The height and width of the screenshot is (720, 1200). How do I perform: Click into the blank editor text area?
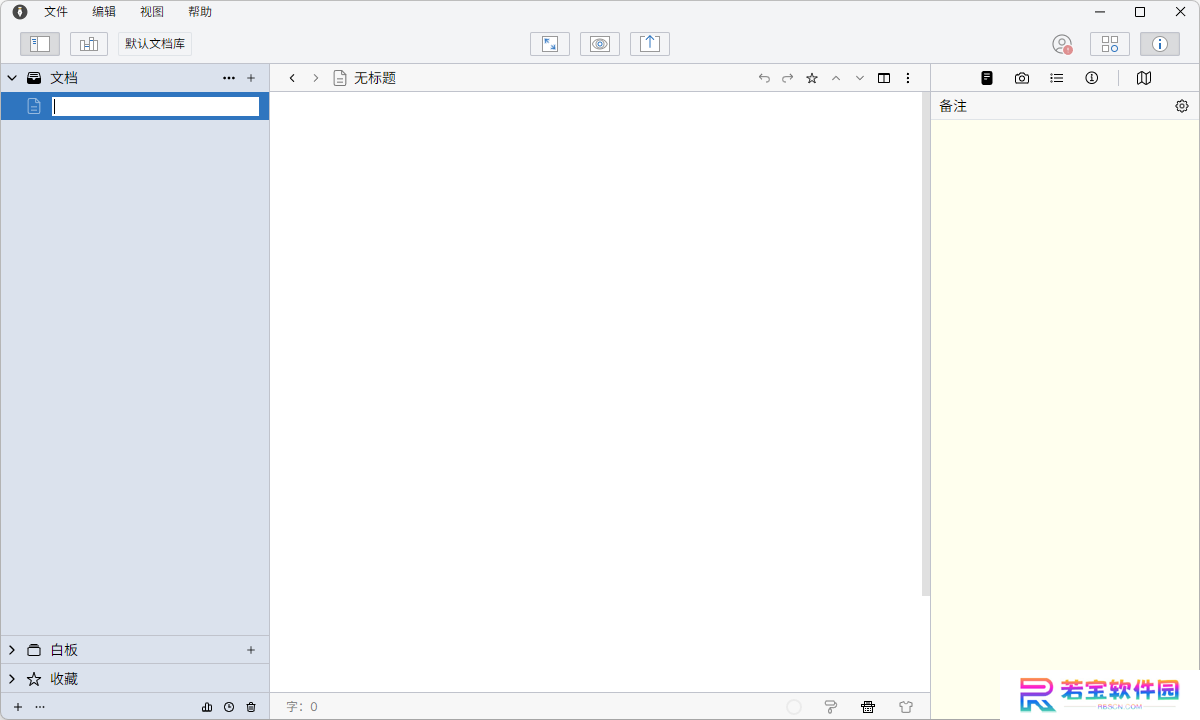[595, 392]
